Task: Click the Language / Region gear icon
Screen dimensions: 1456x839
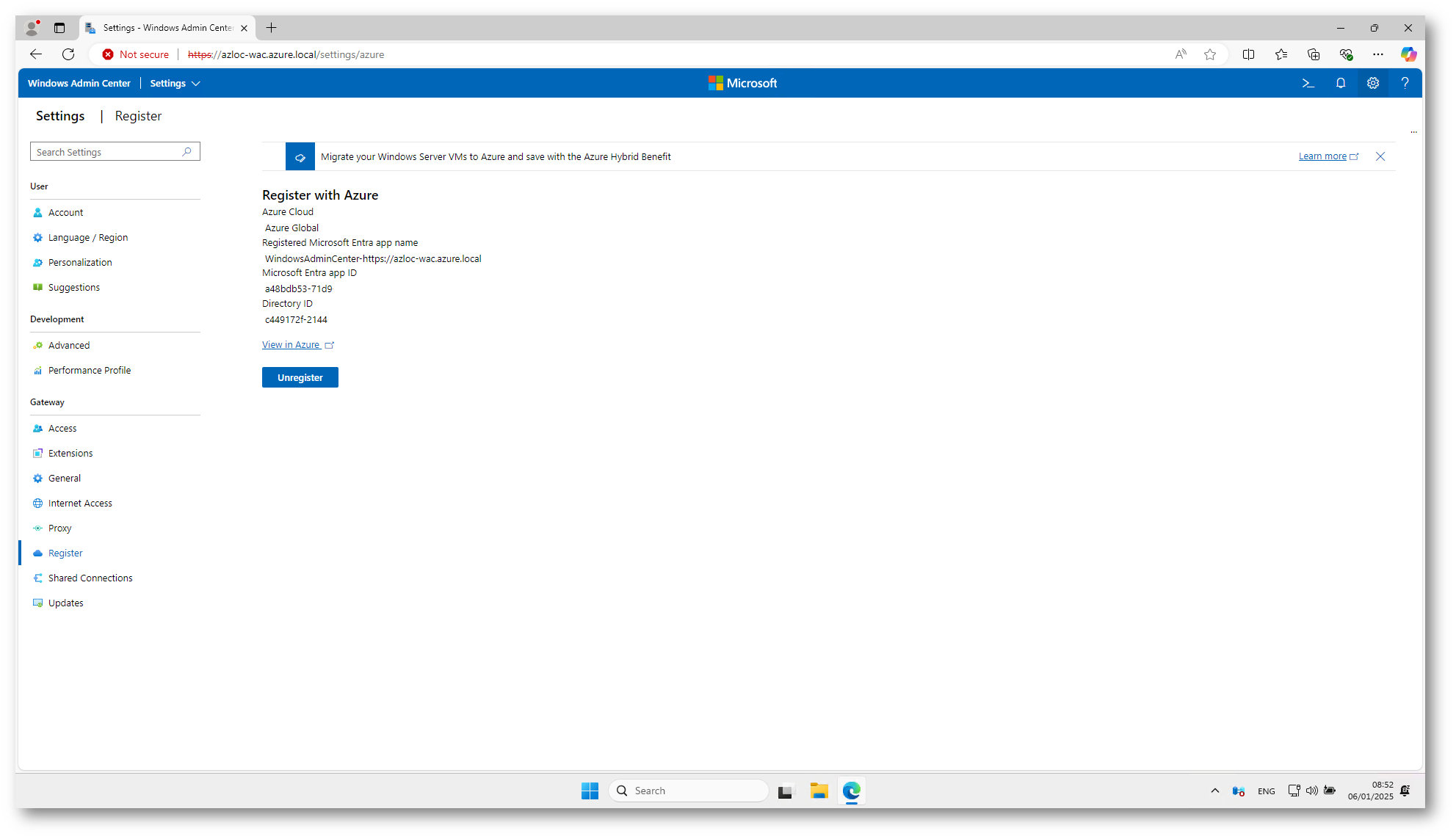Action: pos(37,238)
